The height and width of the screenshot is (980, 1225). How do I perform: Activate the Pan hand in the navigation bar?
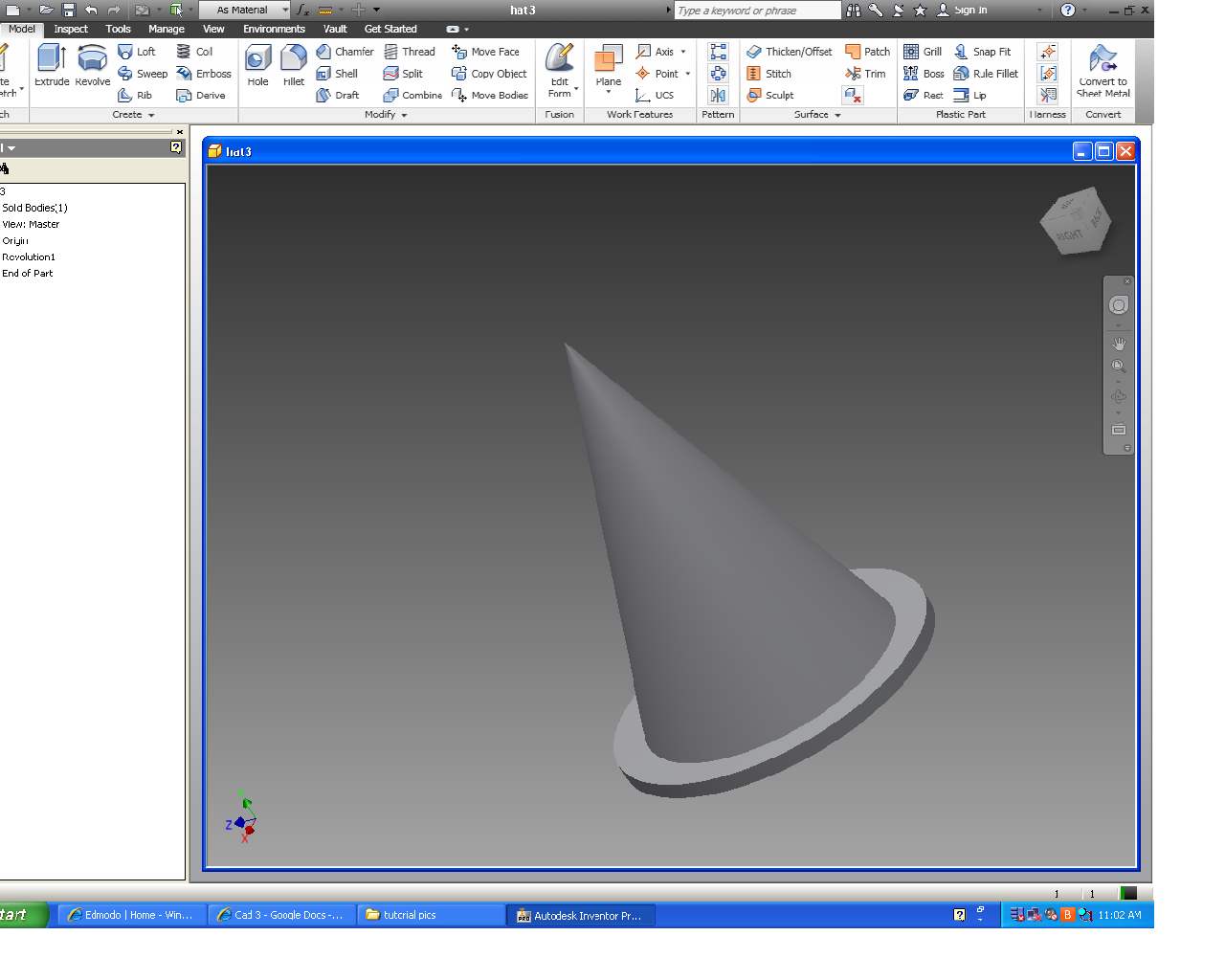[1118, 342]
